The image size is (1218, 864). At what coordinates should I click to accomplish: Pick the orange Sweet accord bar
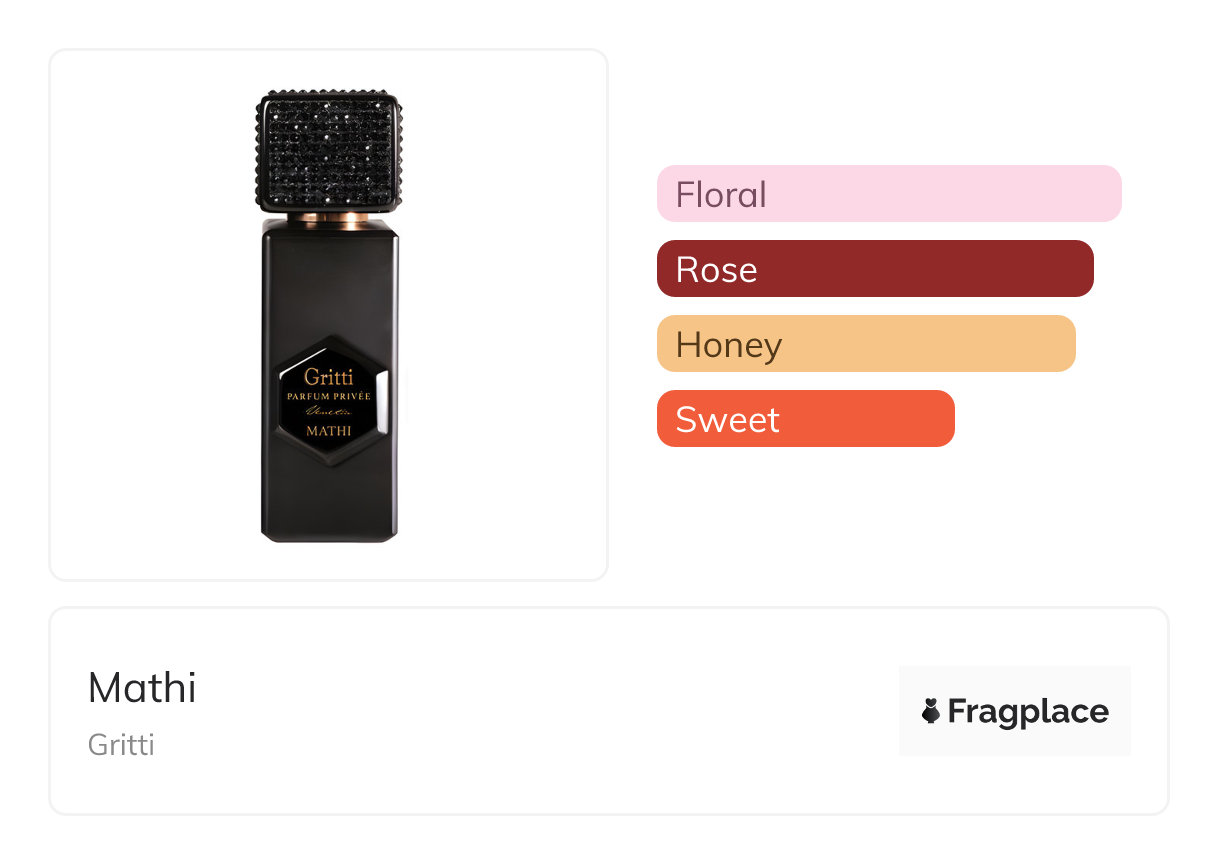(x=805, y=419)
